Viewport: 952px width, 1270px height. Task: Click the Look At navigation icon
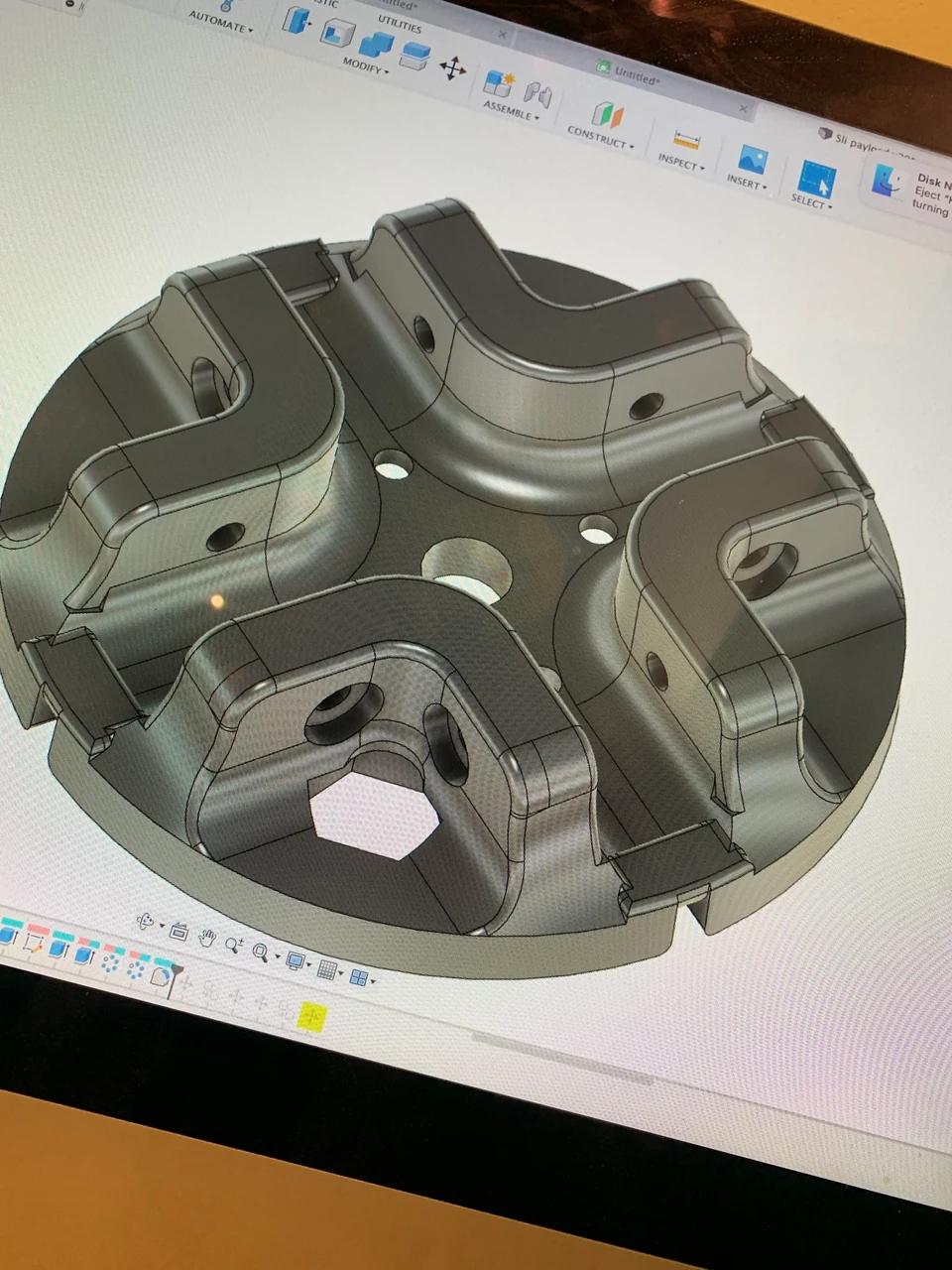[178, 931]
